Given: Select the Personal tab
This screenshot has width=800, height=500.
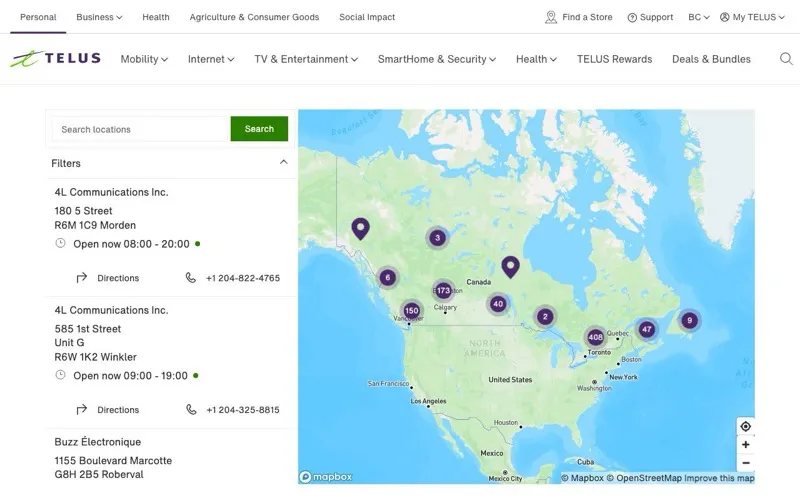Looking at the screenshot, I should point(38,17).
